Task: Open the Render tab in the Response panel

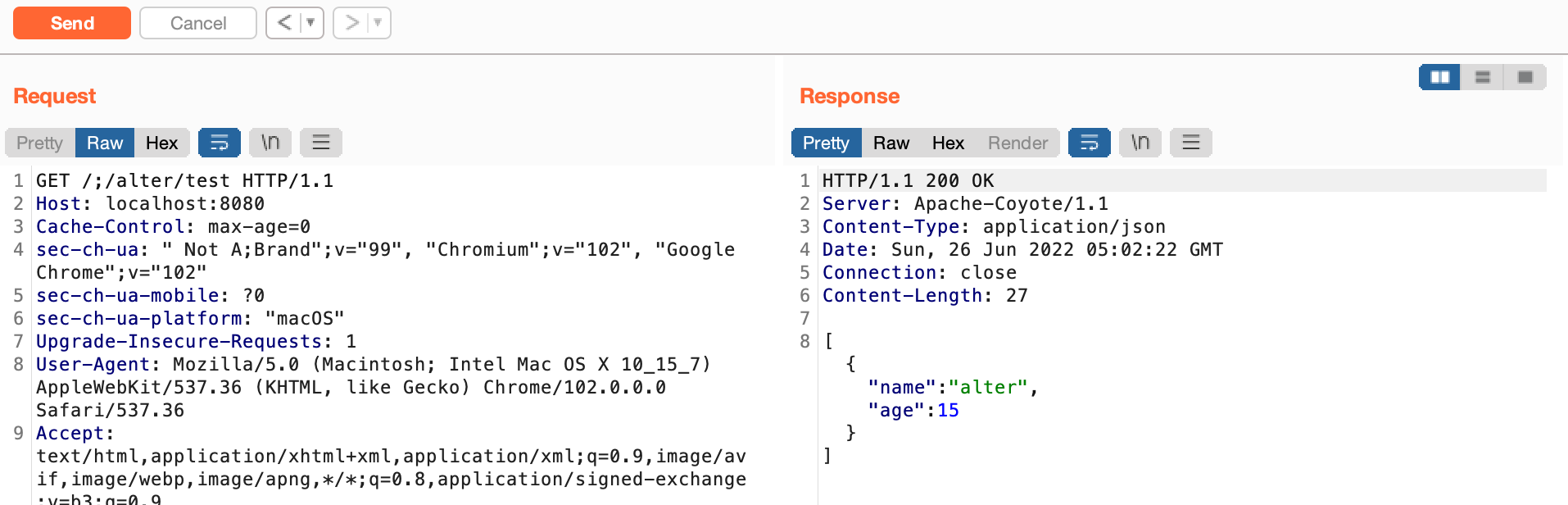Action: [x=1017, y=143]
